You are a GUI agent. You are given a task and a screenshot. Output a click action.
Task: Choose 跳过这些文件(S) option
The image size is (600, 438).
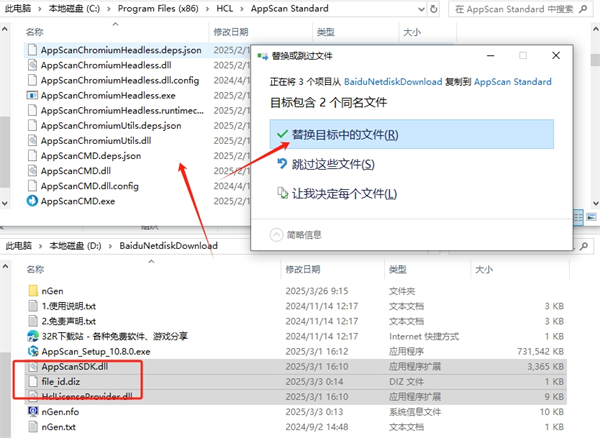coord(333,164)
